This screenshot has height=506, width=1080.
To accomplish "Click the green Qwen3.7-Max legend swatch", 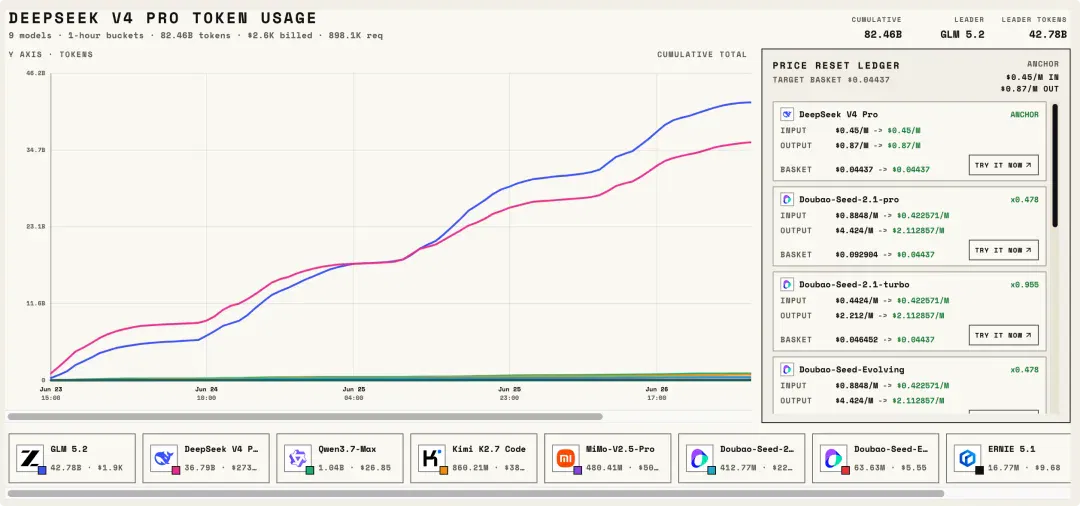I will coord(310,470).
